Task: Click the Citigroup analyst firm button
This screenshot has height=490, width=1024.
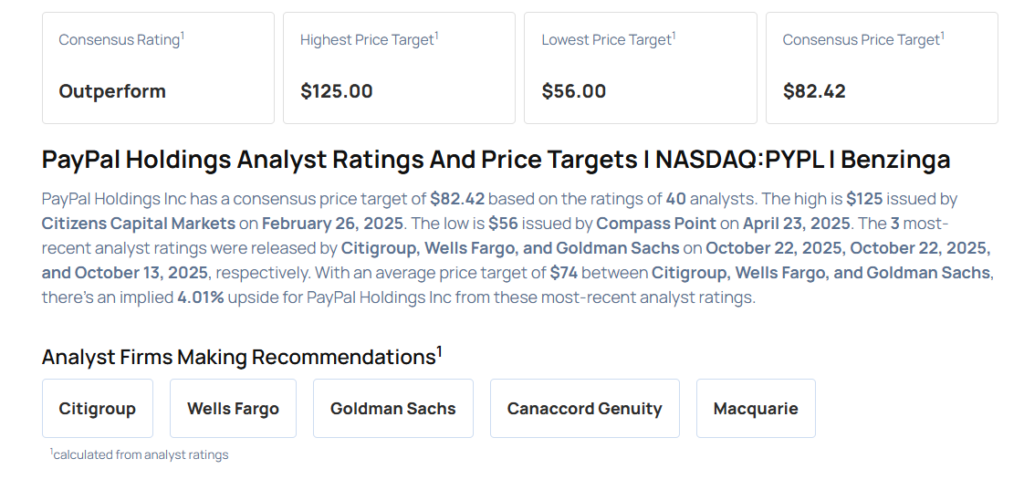Action: tap(97, 408)
